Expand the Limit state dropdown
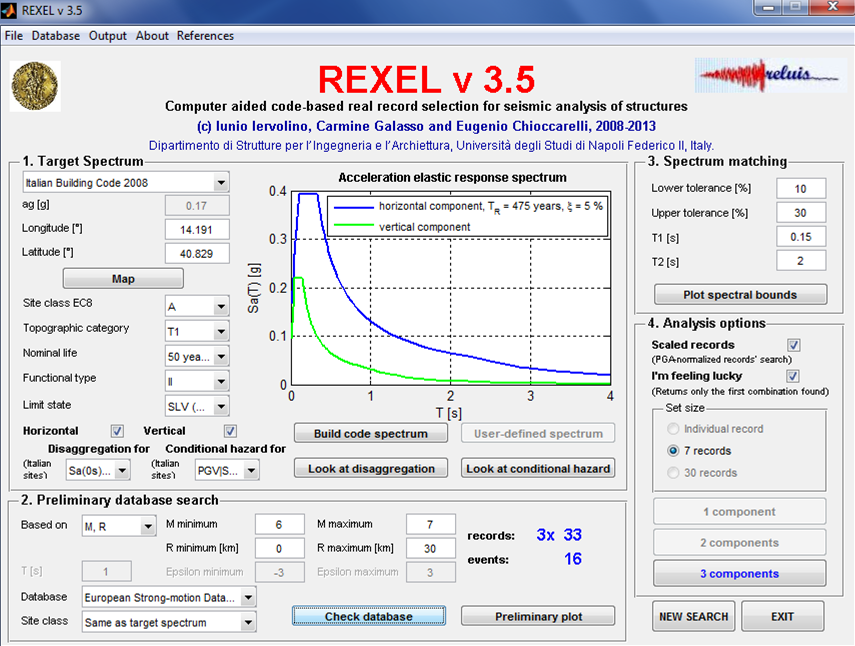 [x=197, y=407]
